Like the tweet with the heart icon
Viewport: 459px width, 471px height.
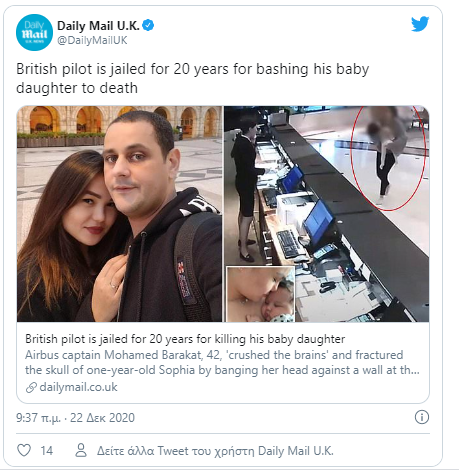click(24, 450)
